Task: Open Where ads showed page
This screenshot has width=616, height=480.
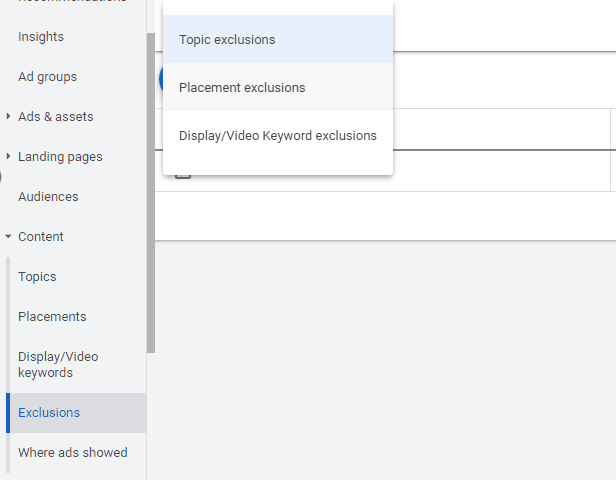Action: pyautogui.click(x=72, y=453)
